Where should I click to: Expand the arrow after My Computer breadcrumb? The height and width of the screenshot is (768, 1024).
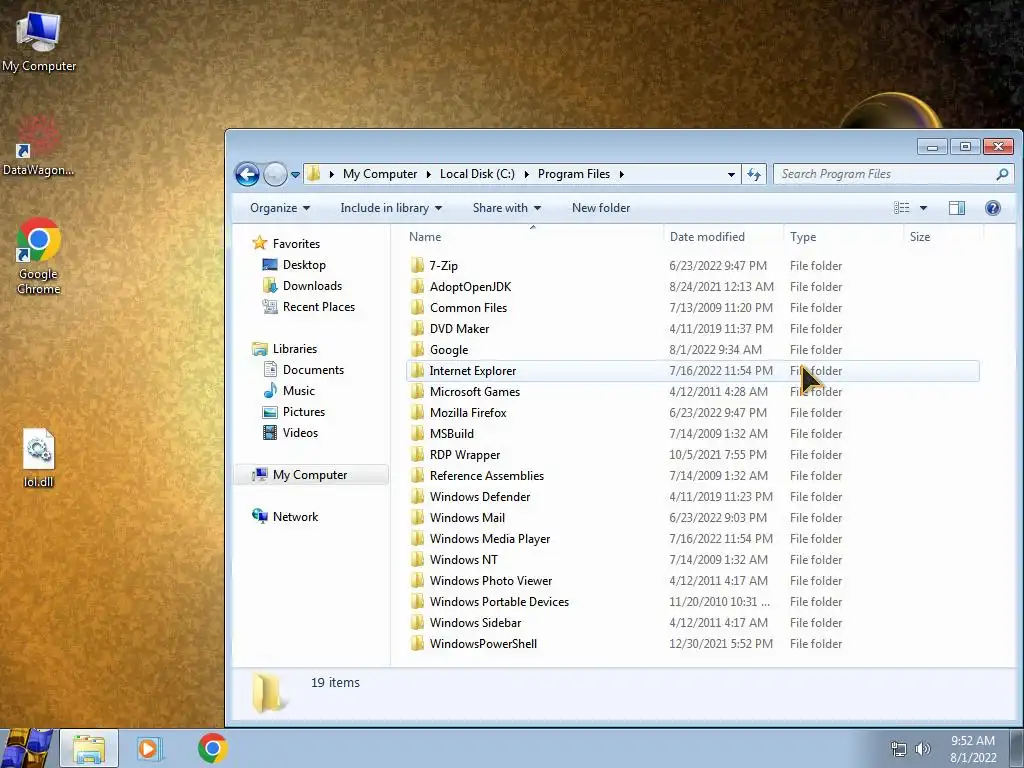click(x=428, y=174)
